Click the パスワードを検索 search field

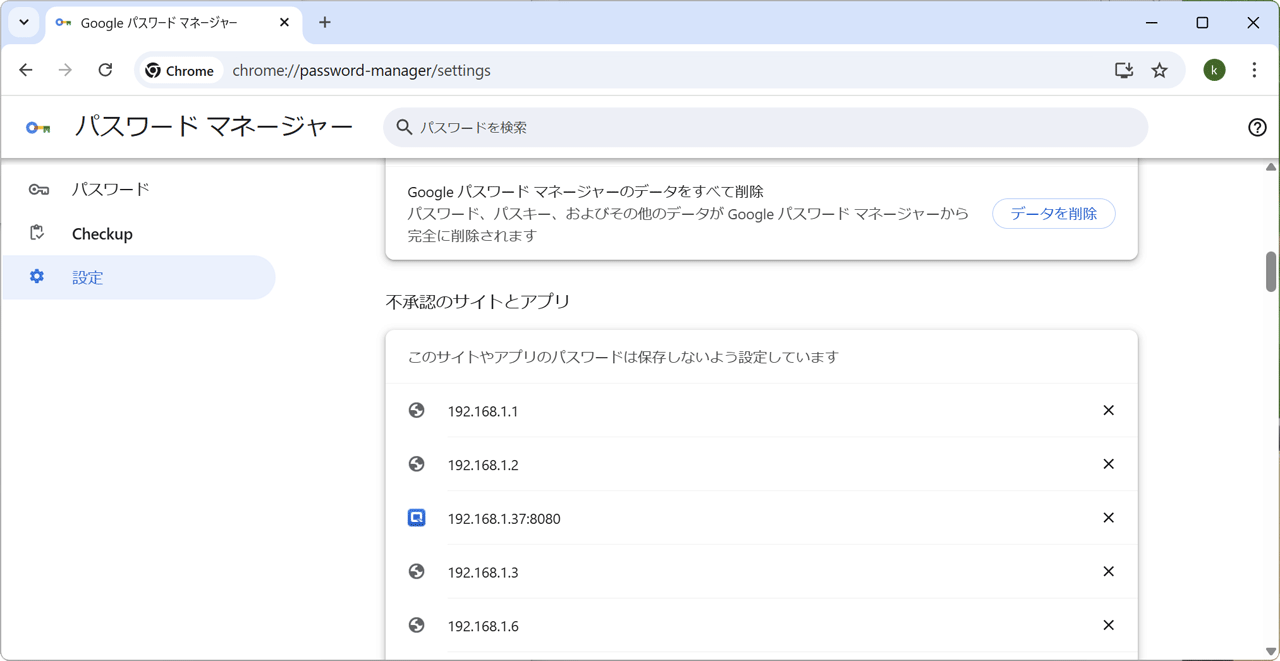(765, 127)
